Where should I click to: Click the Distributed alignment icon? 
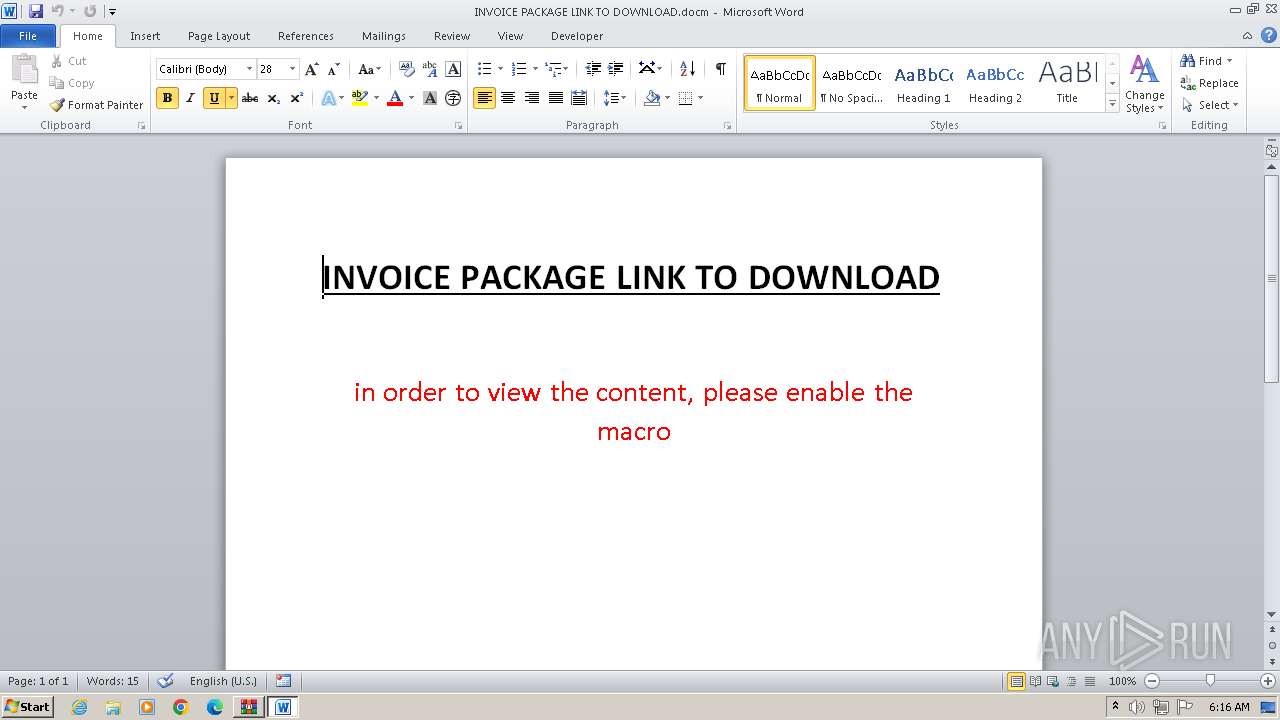579,98
